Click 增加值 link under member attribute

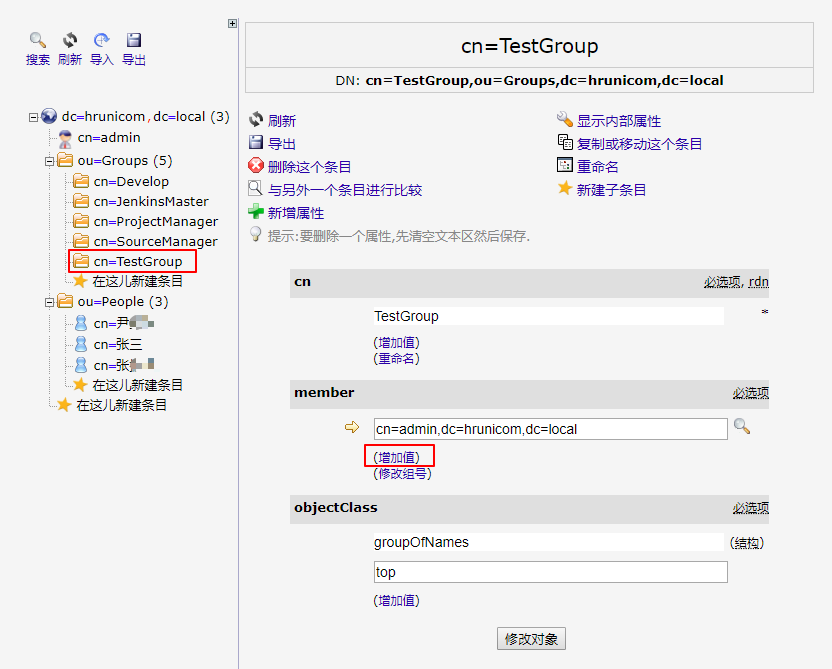click(x=396, y=457)
